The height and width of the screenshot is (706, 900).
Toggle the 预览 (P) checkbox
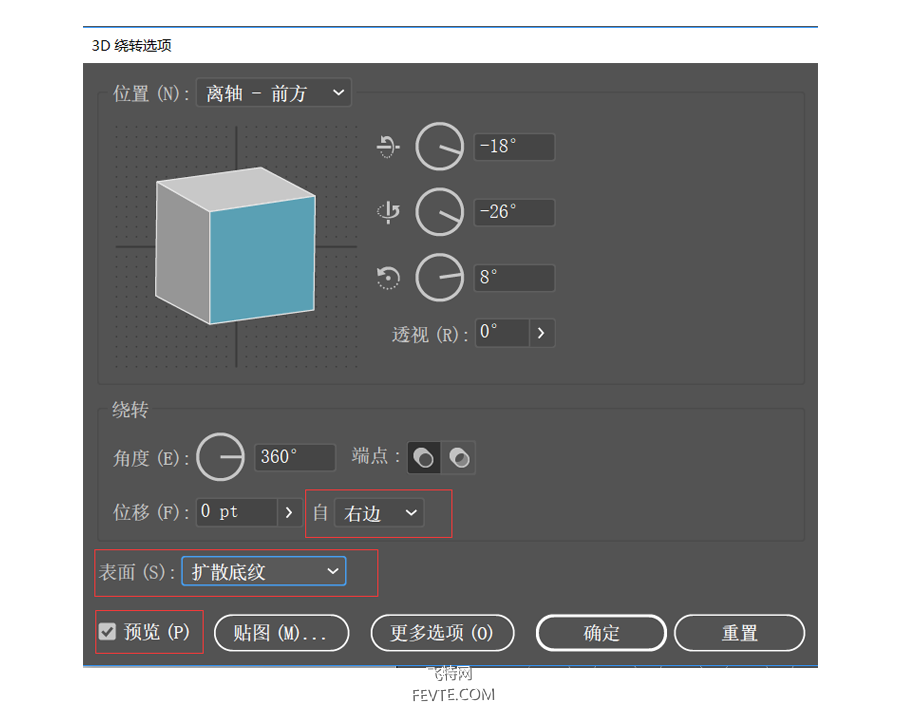(x=107, y=632)
